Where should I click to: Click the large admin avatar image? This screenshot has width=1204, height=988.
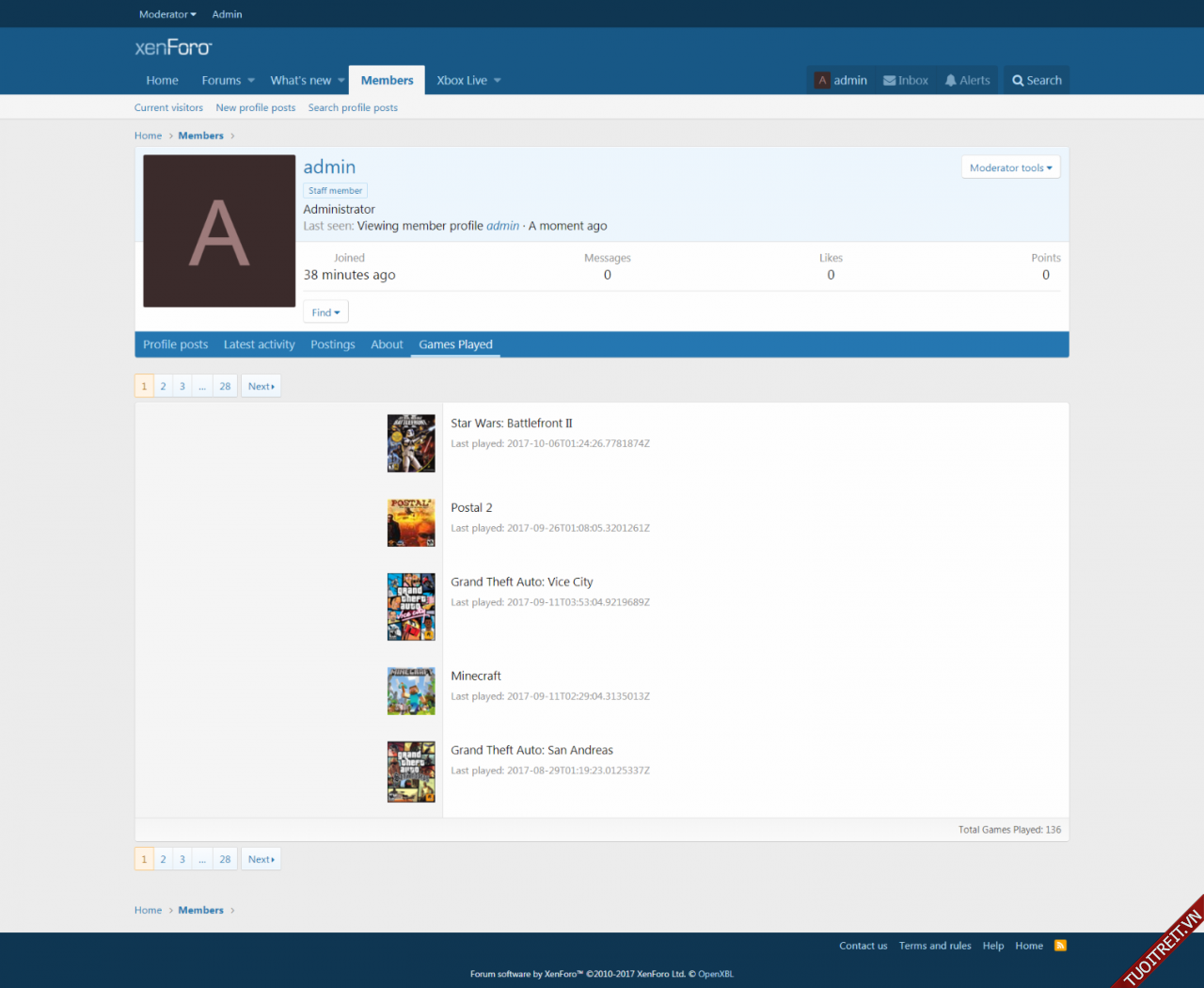click(x=219, y=231)
